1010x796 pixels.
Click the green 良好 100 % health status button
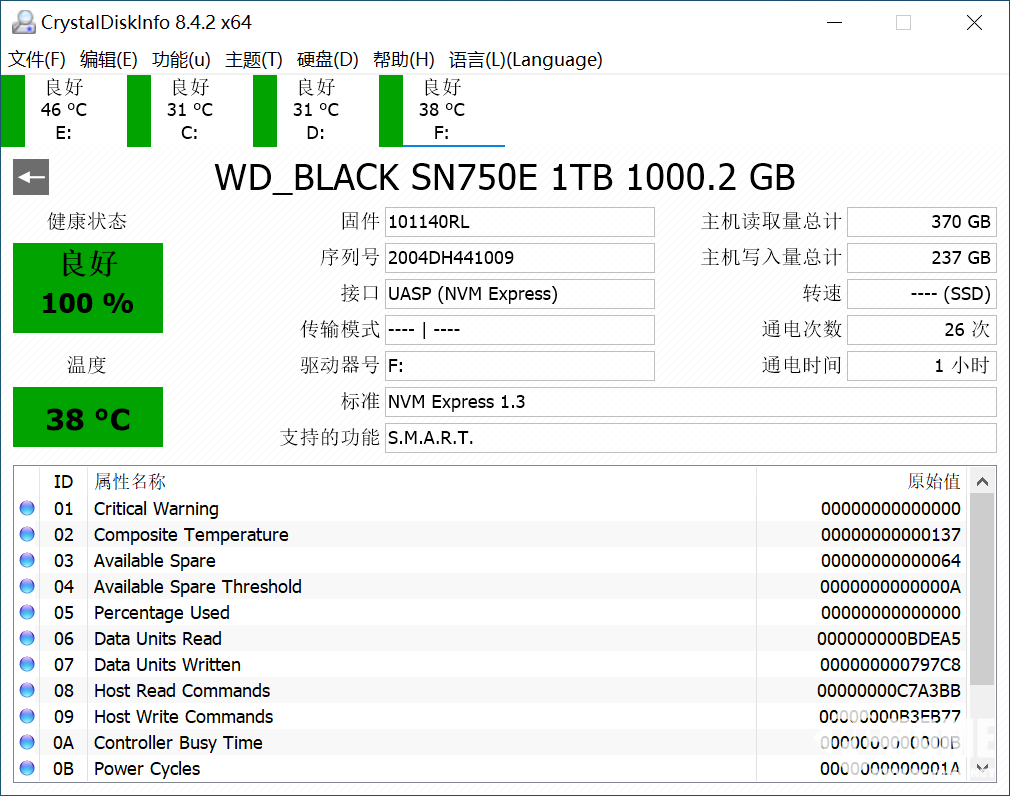tap(88, 288)
